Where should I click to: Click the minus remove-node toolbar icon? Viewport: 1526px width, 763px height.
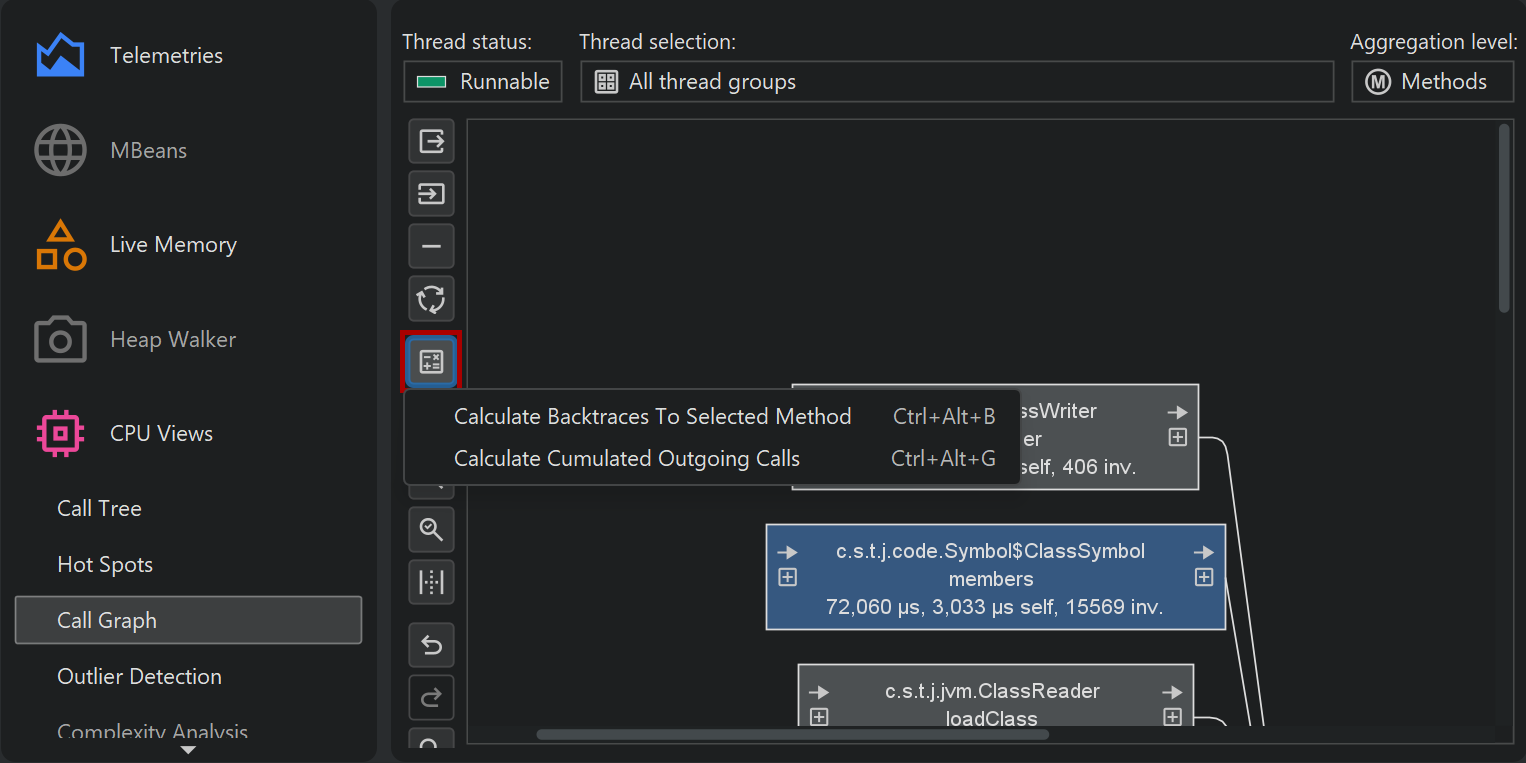point(431,247)
